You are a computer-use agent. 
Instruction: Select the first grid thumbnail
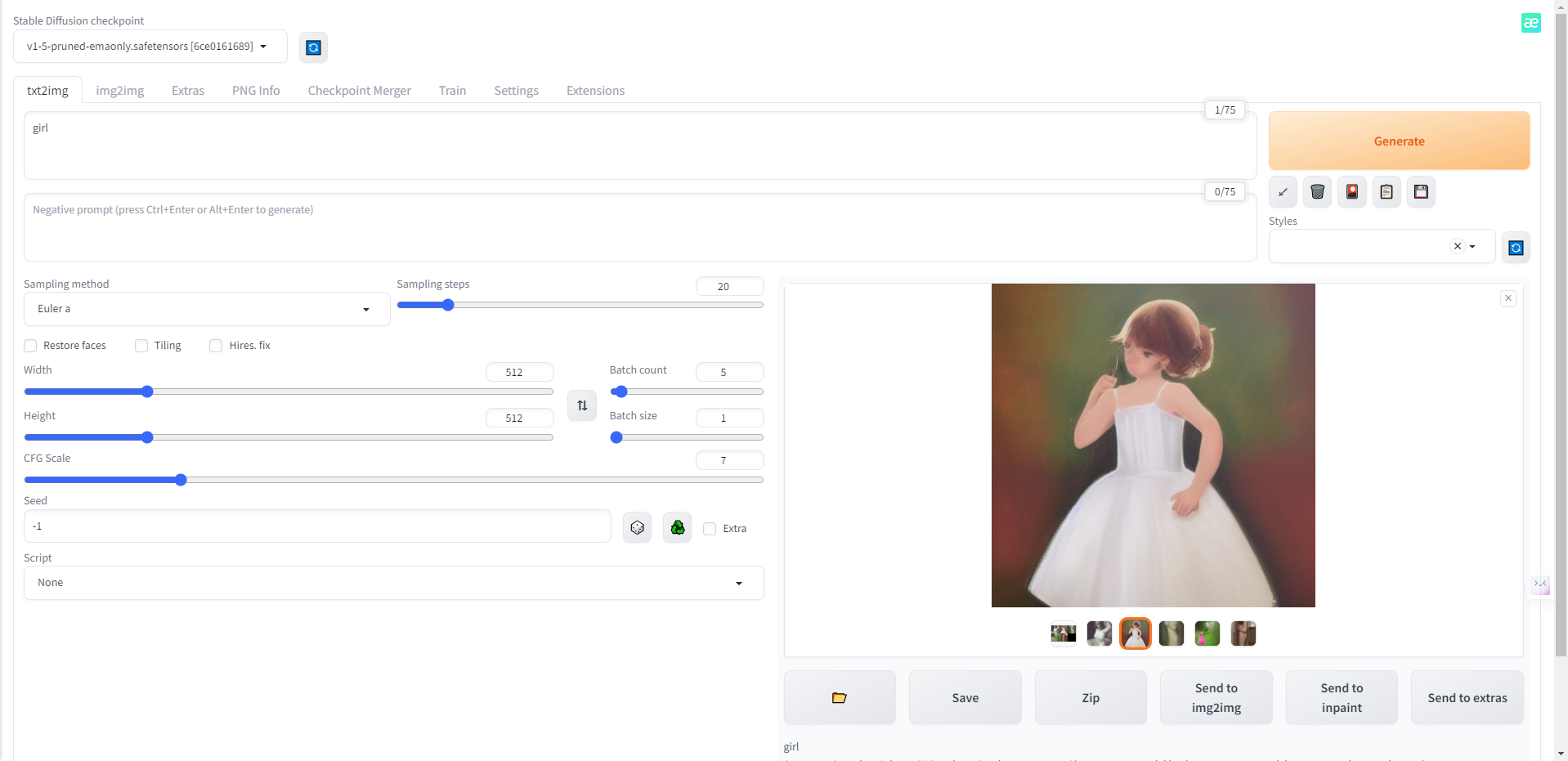point(1064,633)
